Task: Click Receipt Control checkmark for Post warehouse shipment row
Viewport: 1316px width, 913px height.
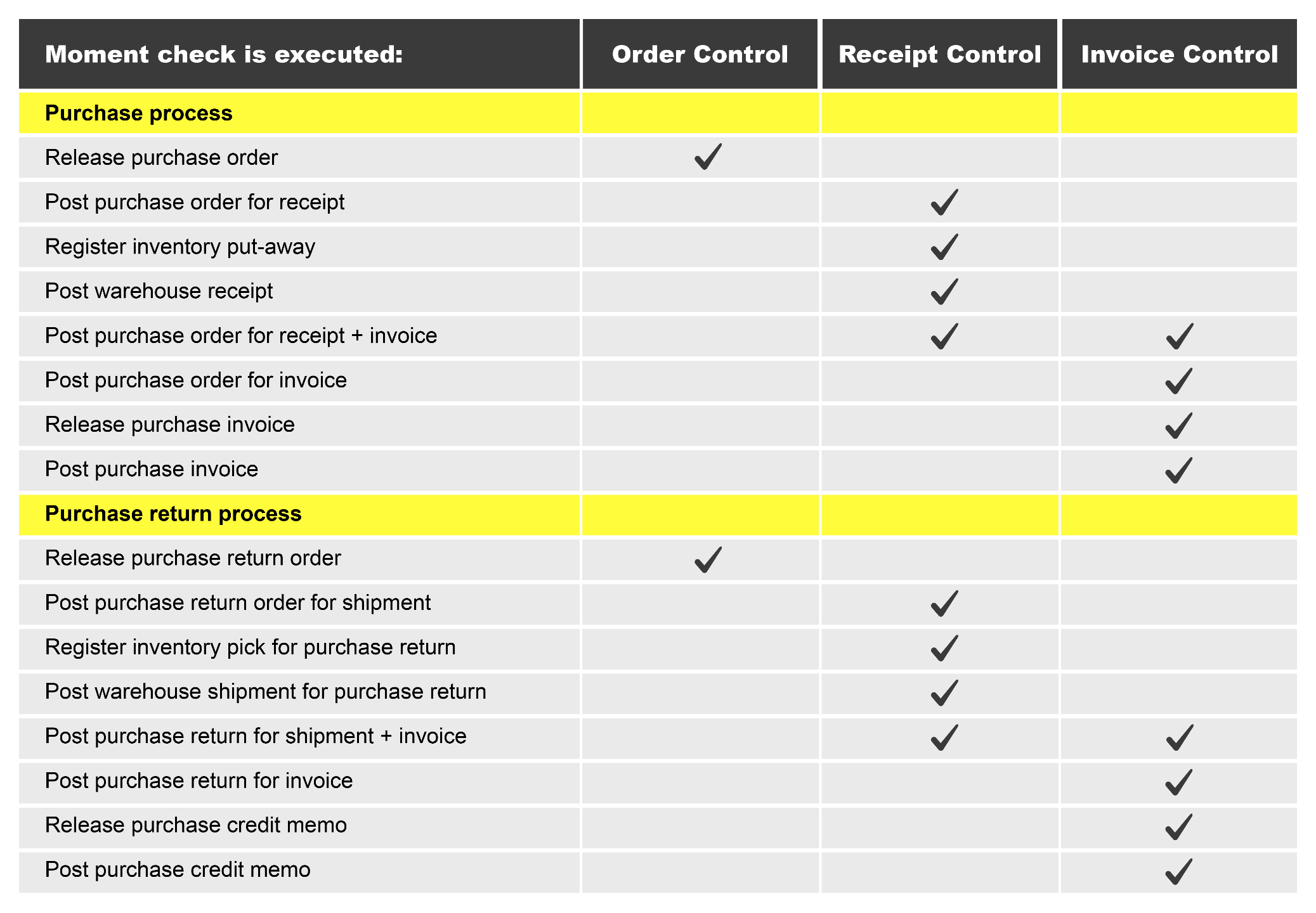Action: (944, 692)
